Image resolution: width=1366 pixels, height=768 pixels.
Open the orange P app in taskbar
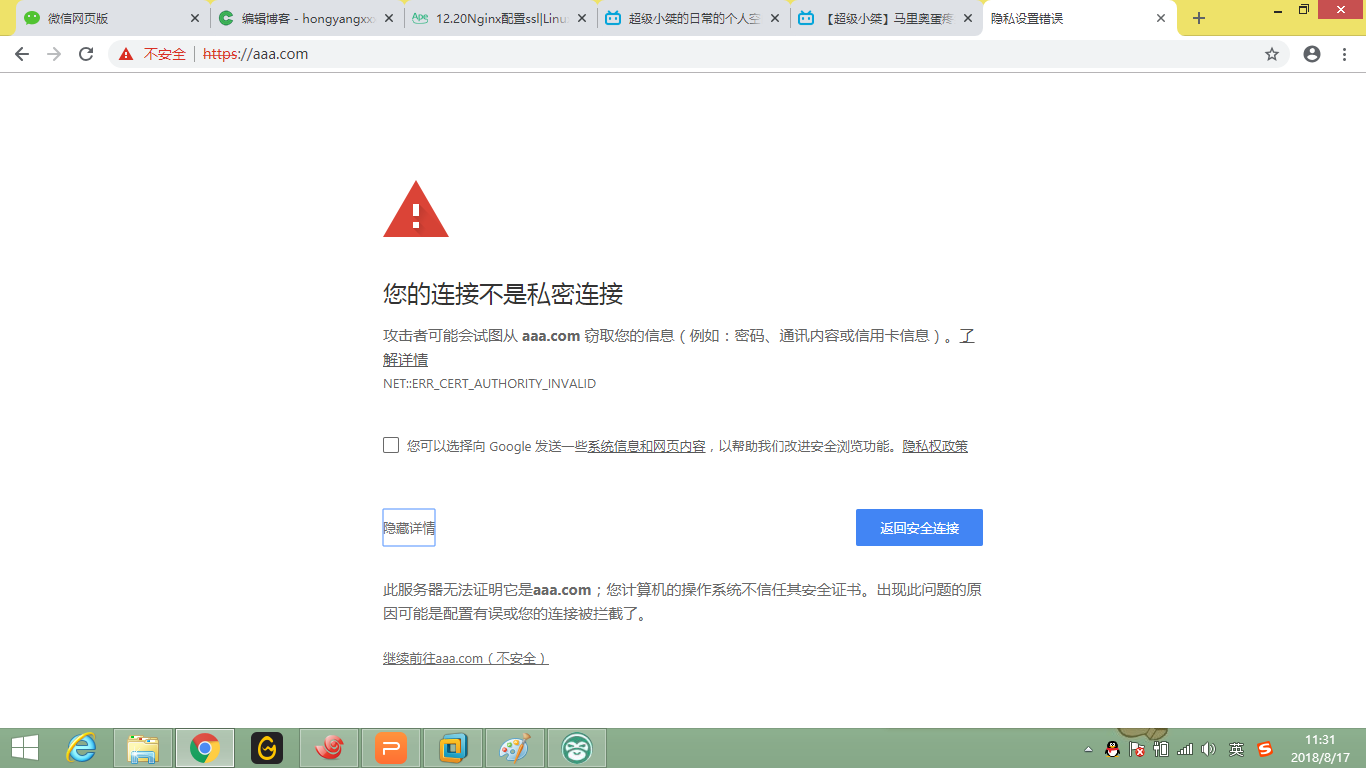tap(391, 748)
